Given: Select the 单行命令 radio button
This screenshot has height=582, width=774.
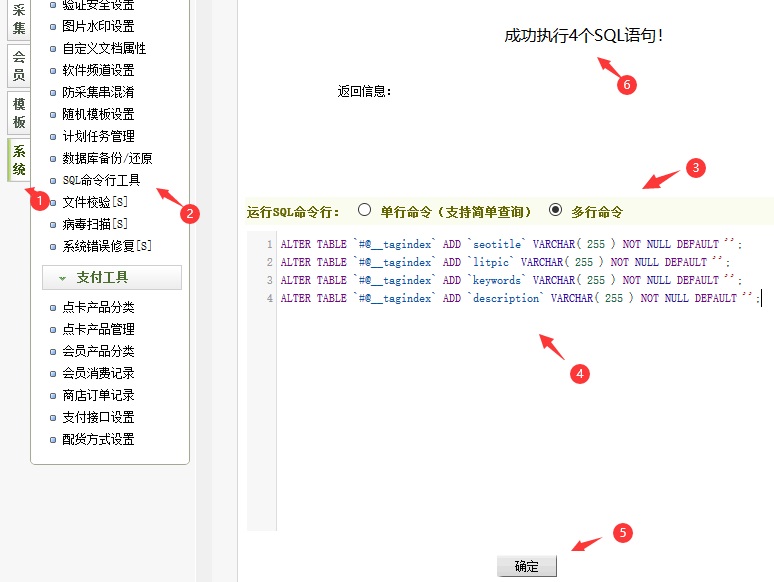Looking at the screenshot, I should [x=364, y=210].
